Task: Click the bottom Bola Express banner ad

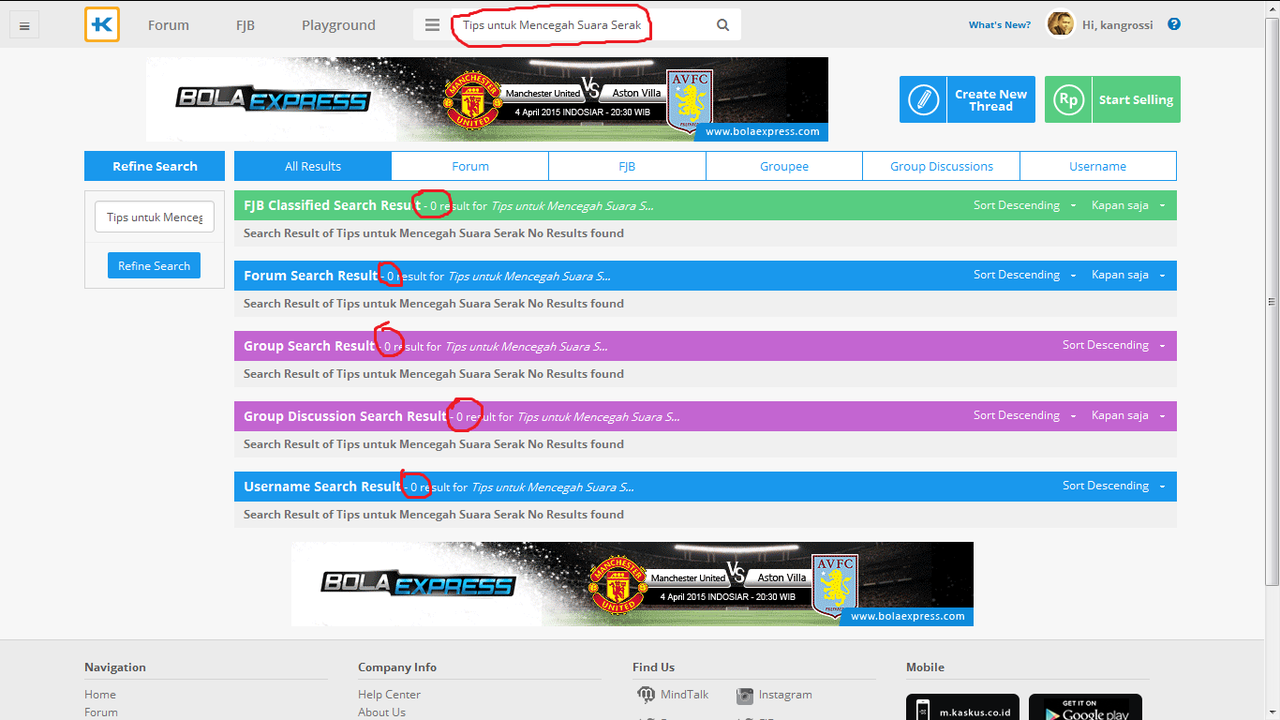Action: (x=632, y=584)
